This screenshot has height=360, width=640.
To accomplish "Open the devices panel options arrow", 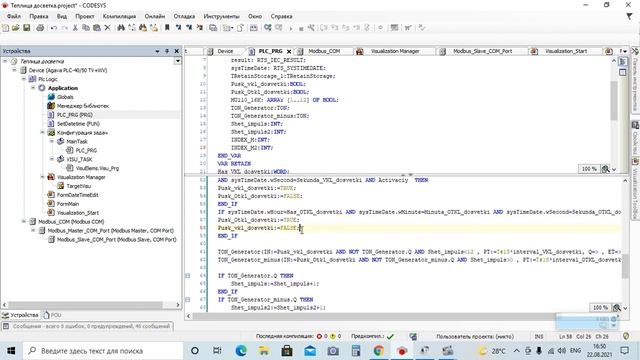I will pyautogui.click(x=157, y=51).
